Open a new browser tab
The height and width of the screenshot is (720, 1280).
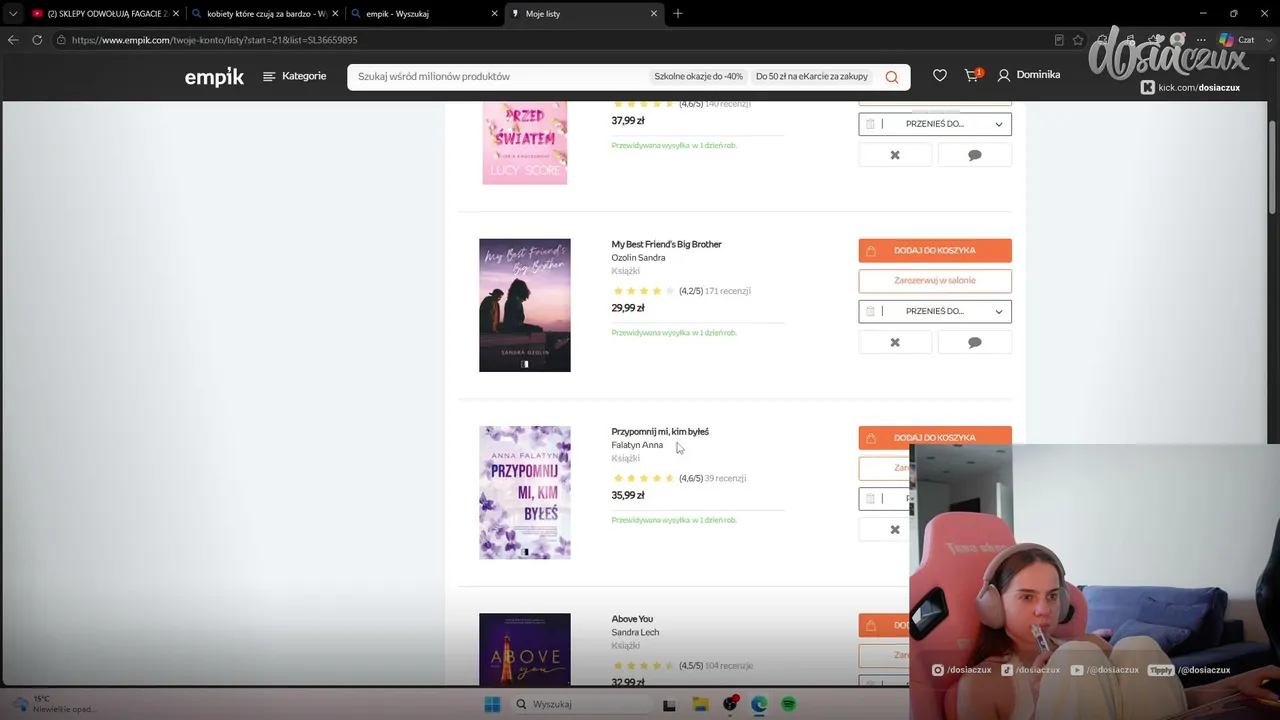678,14
